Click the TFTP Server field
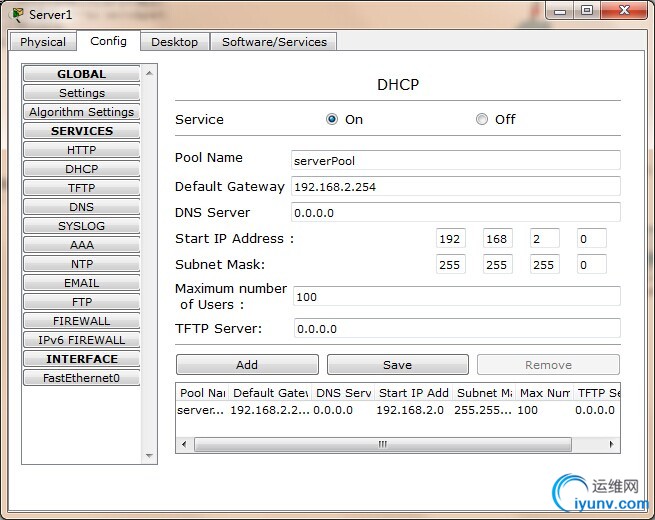 [x=457, y=328]
